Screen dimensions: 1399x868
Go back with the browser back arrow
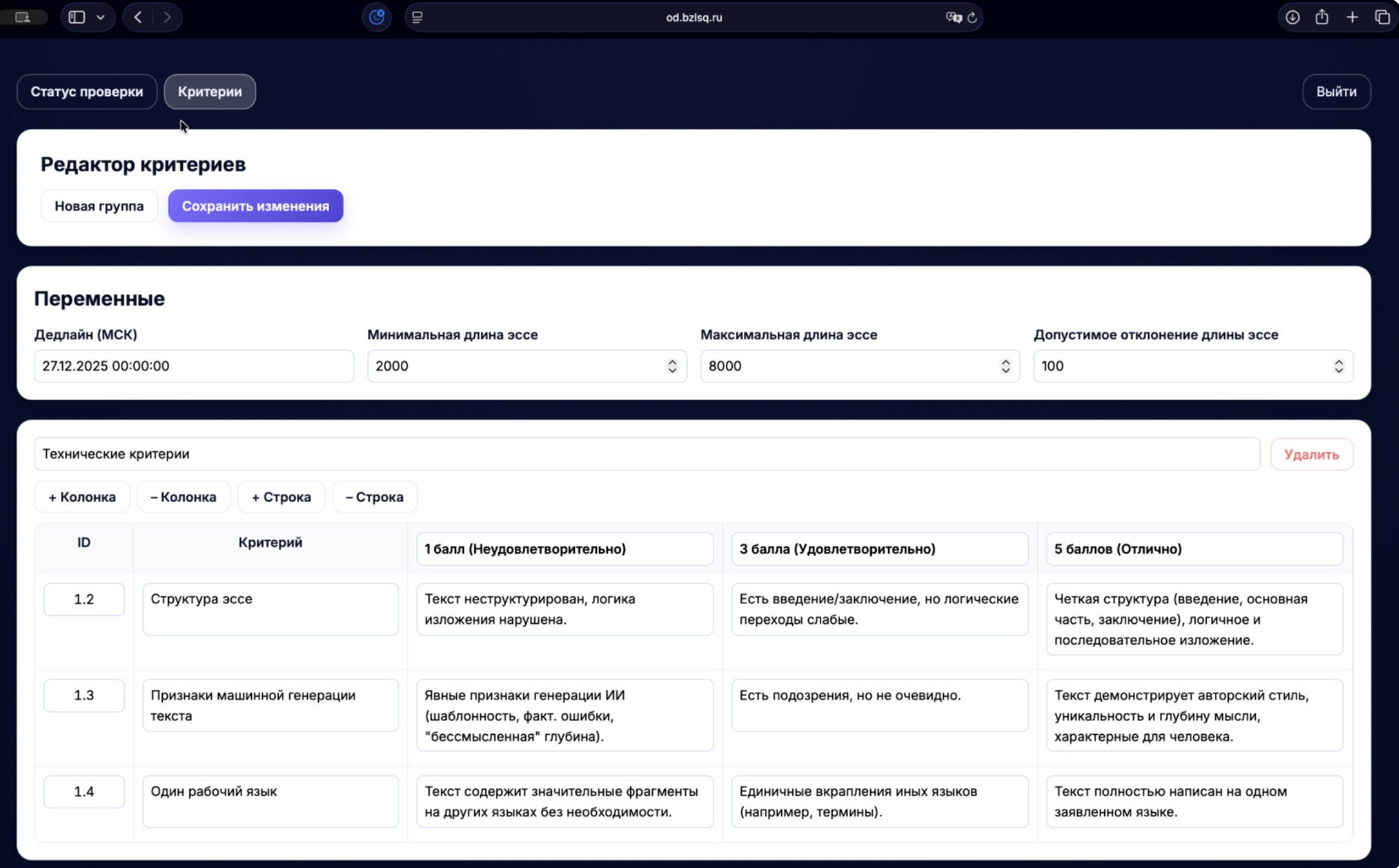pos(138,17)
